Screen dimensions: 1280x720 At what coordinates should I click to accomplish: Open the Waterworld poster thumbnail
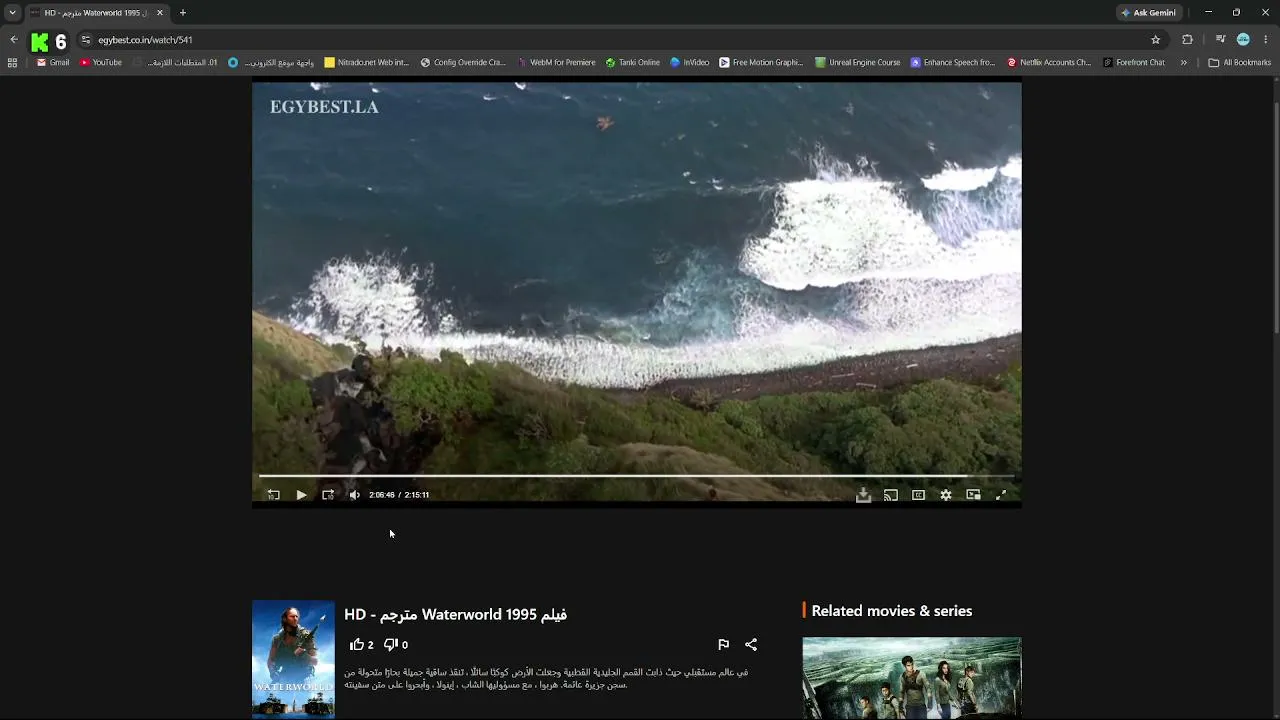coord(293,659)
